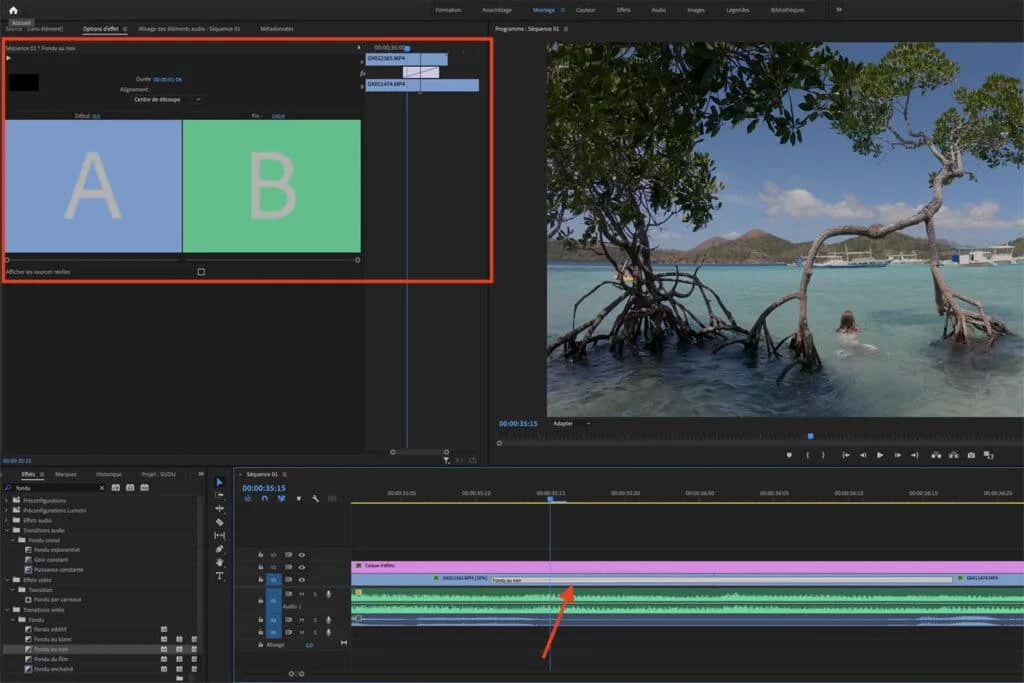
Task: Collapse the Effets vidéo folder
Action: [7, 580]
